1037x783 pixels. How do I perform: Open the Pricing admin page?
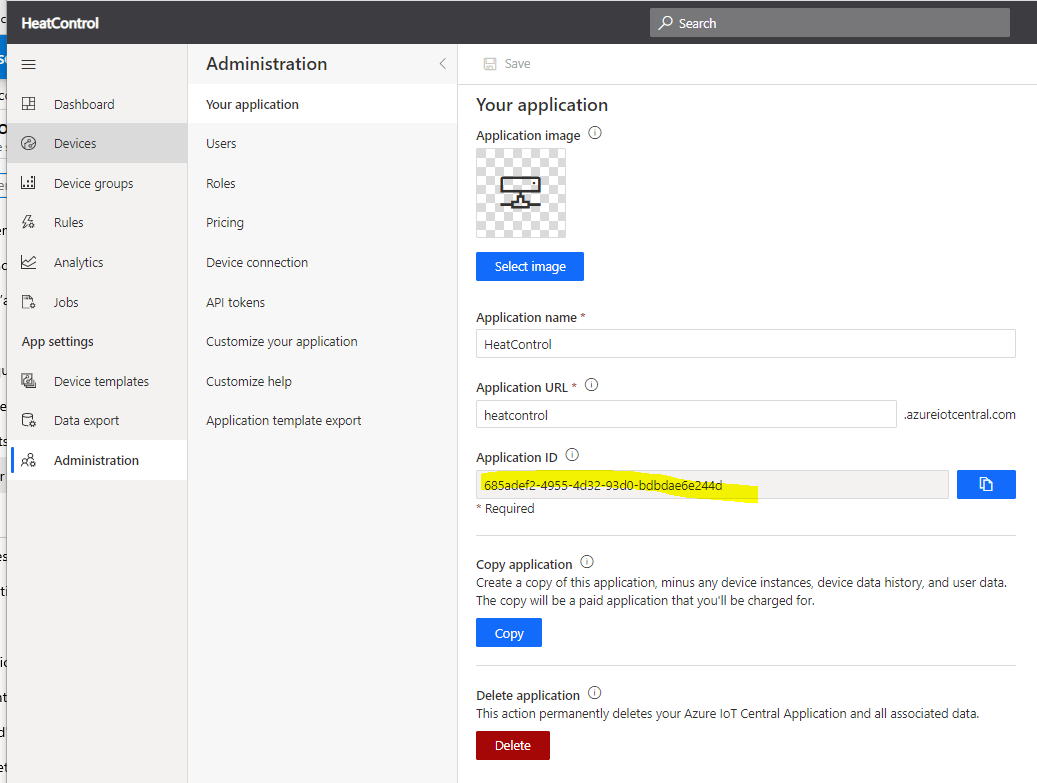(323, 222)
